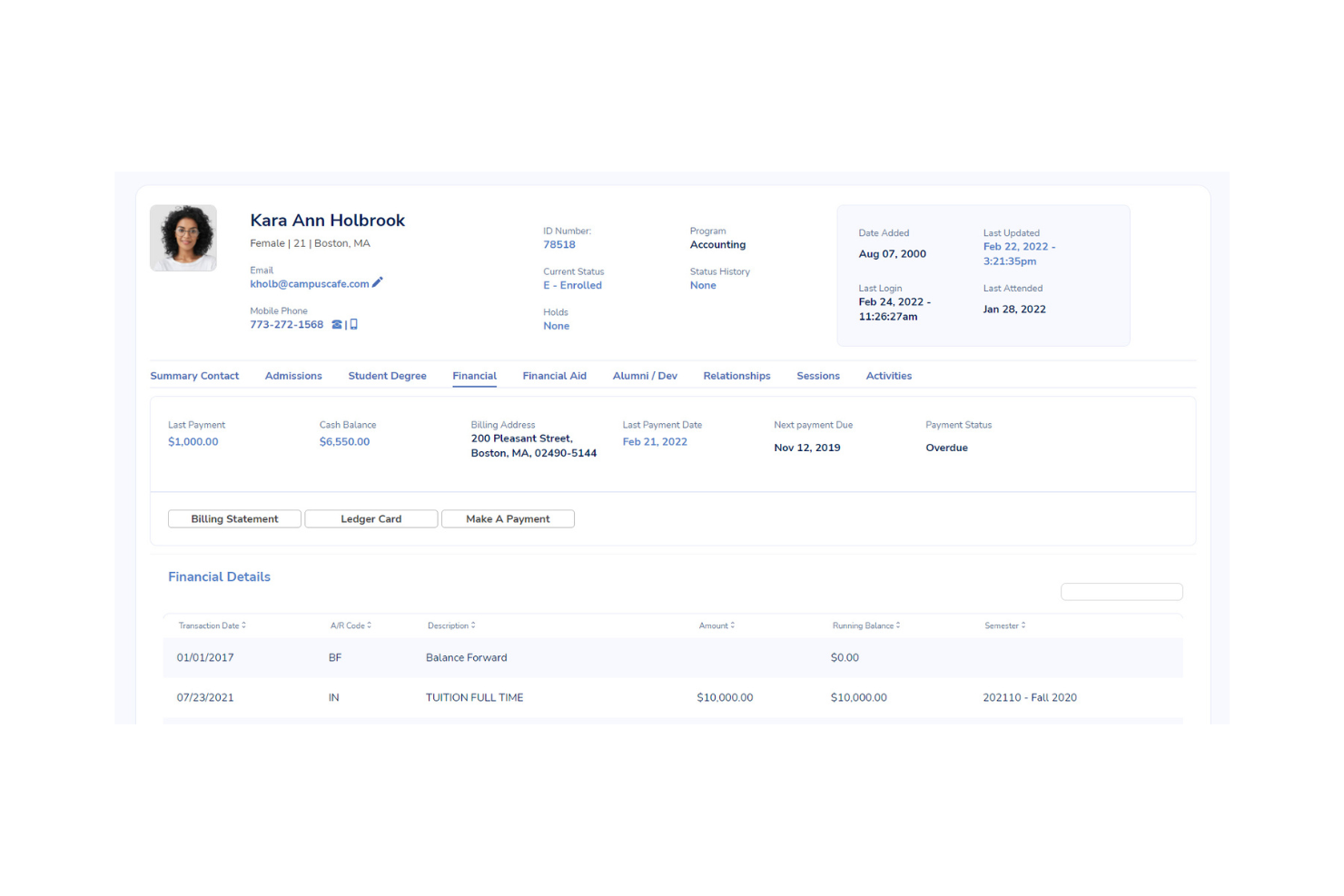Image resolution: width=1344 pixels, height=896 pixels.
Task: Open the Alumni / Dev tab
Action: [x=645, y=376]
